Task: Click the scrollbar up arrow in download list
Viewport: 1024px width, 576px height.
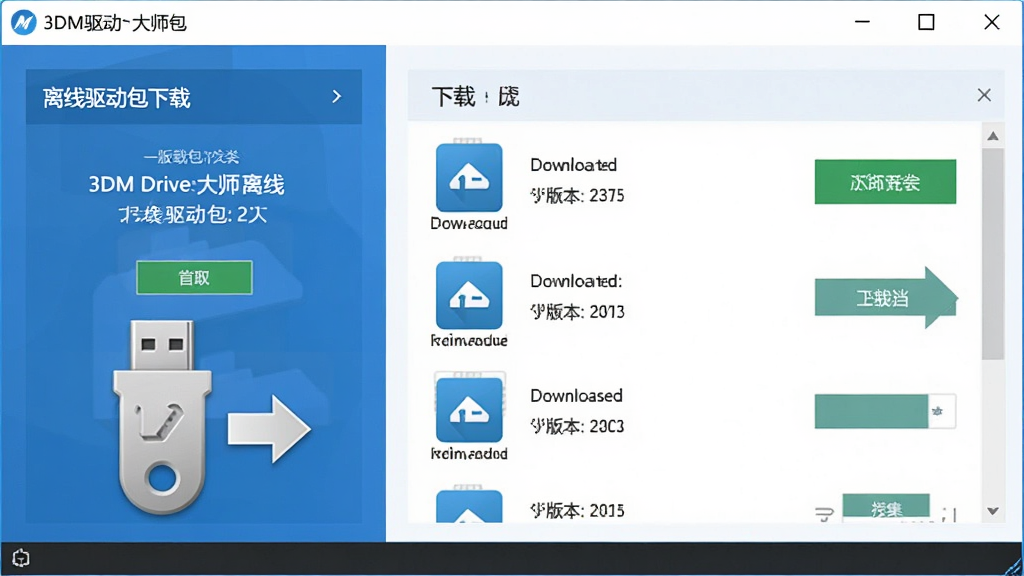Action: point(993,136)
